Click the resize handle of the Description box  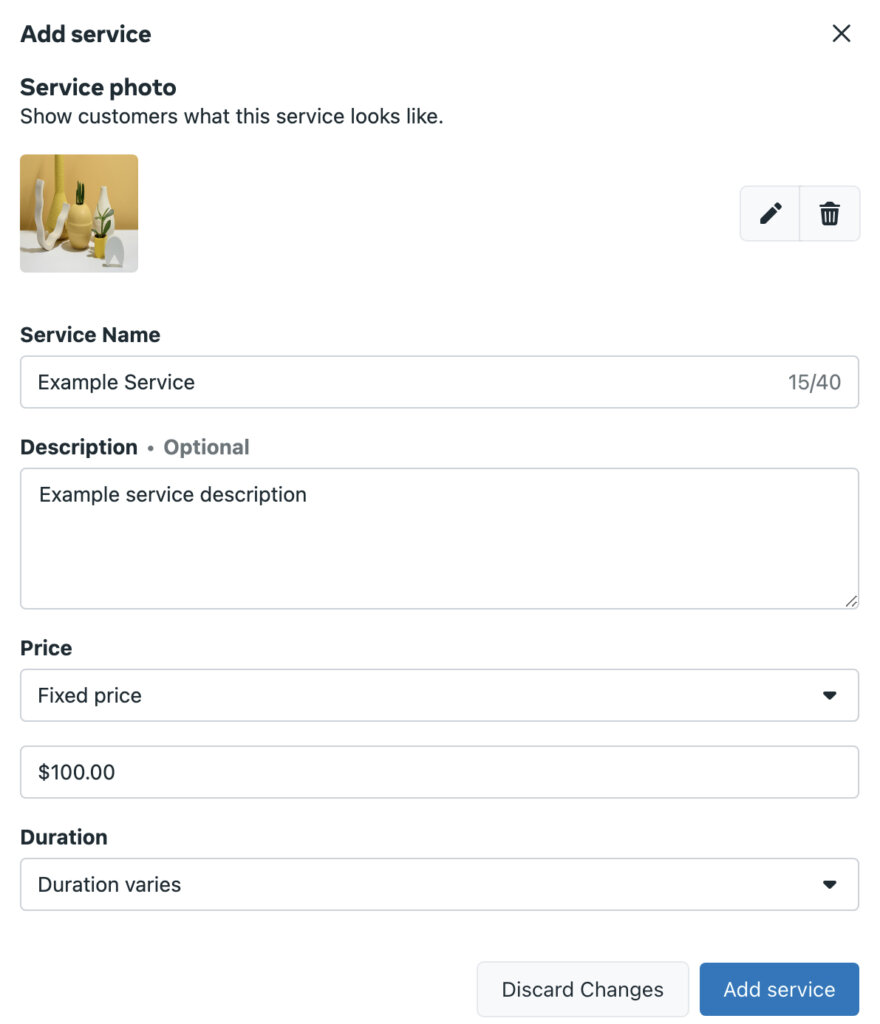coord(852,602)
